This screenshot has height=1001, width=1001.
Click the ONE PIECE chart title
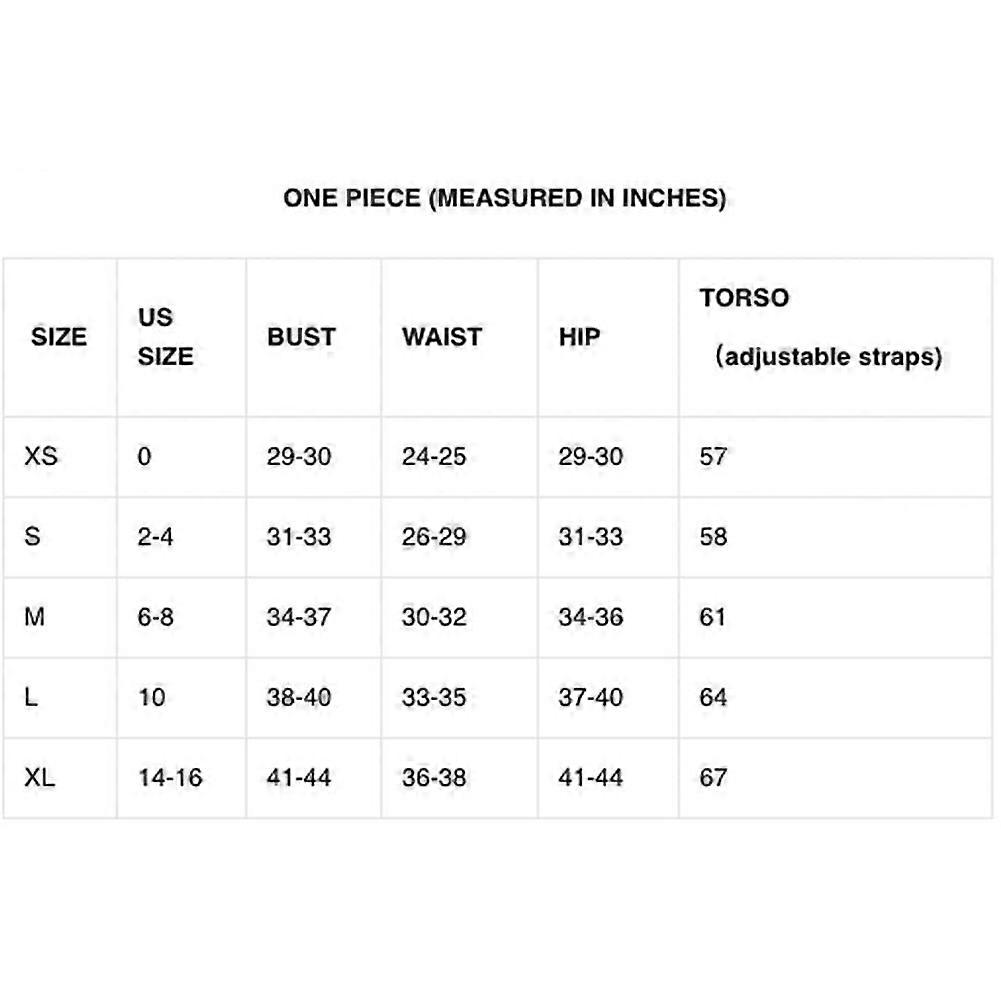point(504,198)
